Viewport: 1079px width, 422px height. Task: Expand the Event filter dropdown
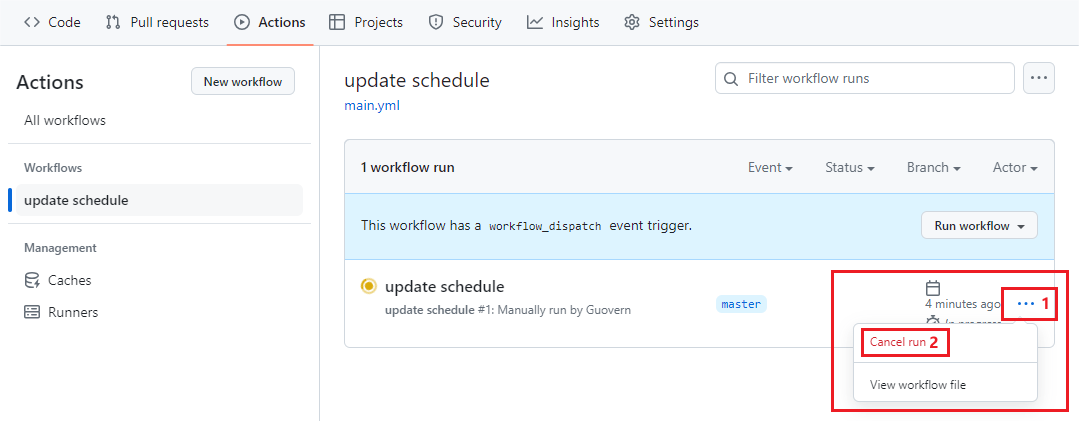770,168
